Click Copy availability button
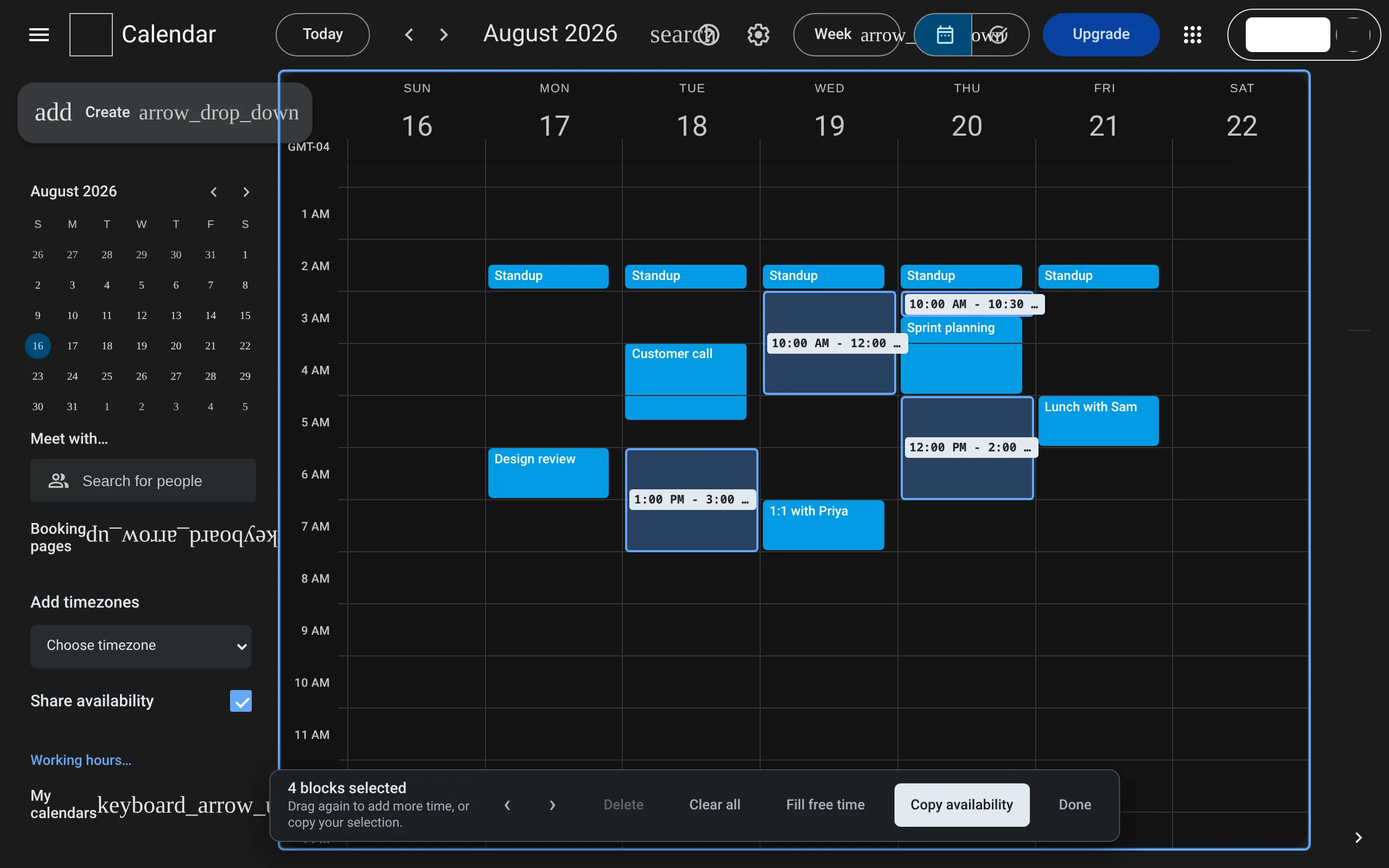This screenshot has height=868, width=1389. point(961,805)
